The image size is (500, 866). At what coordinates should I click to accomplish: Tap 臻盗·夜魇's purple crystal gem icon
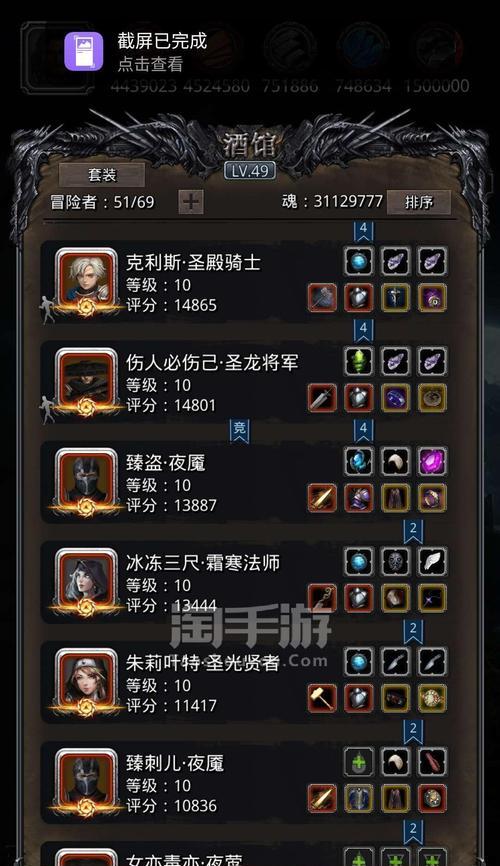(x=432, y=462)
